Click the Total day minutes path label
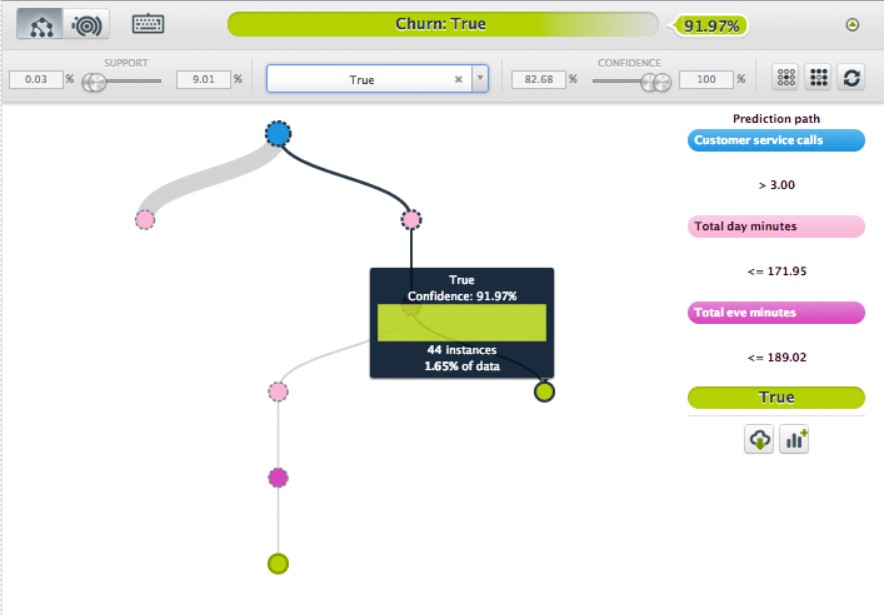Screen dimensions: 884x615 point(776,226)
